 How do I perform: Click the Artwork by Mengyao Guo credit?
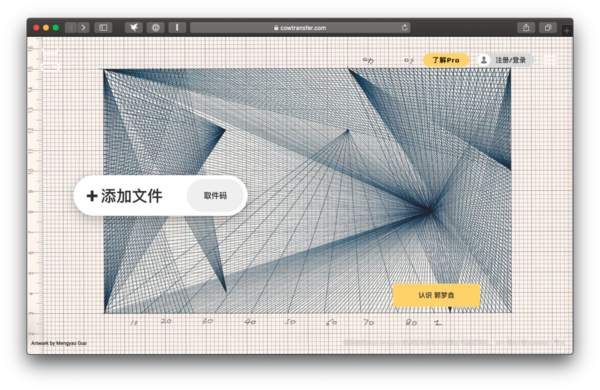(59, 343)
